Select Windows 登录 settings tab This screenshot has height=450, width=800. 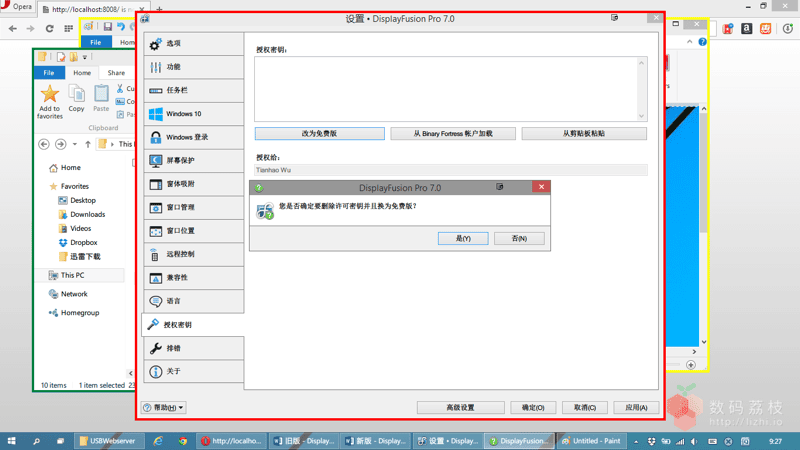pyautogui.click(x=194, y=137)
